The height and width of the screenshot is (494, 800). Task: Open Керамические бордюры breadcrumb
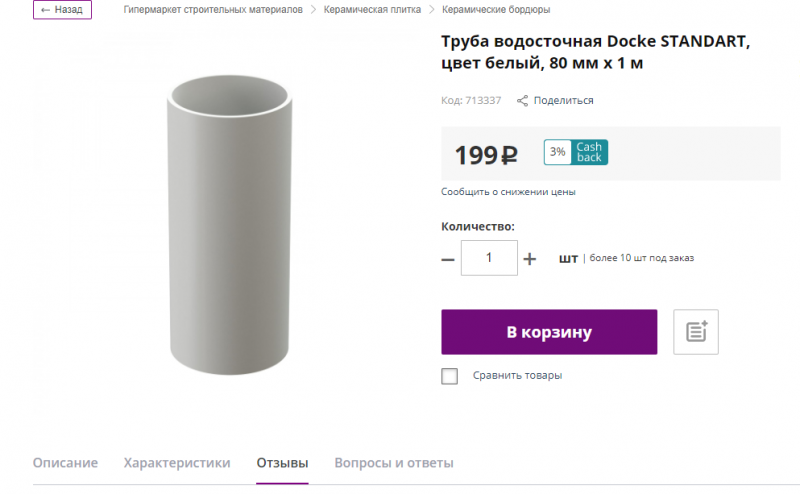click(496, 9)
